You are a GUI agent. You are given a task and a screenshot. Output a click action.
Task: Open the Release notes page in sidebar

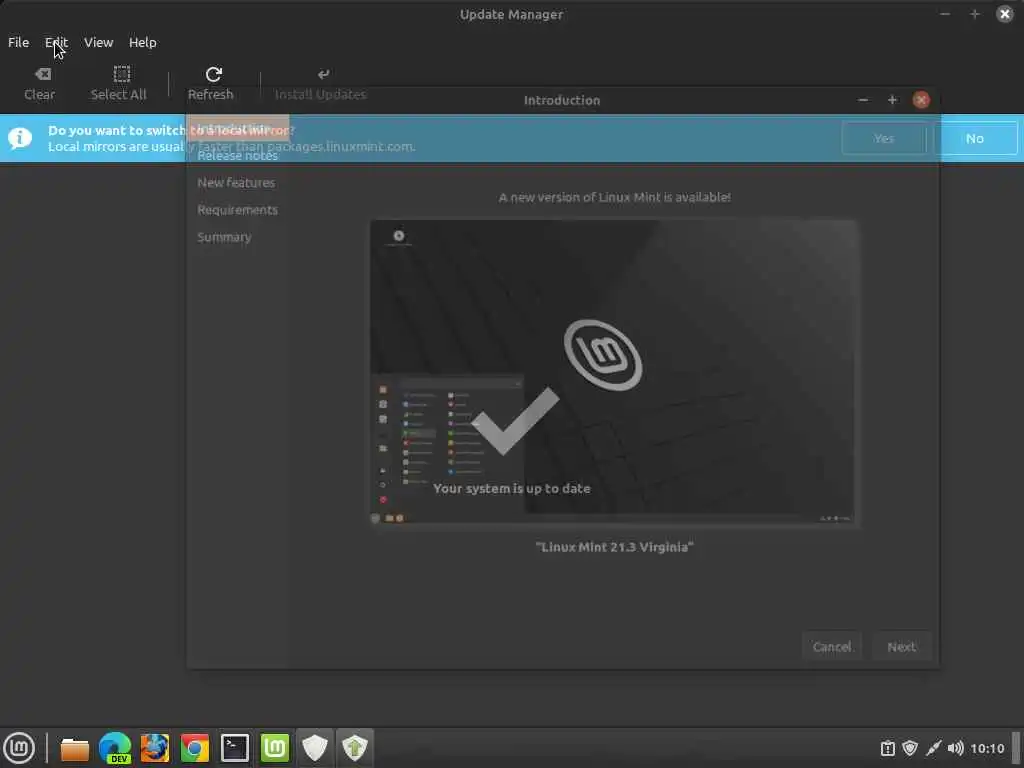point(238,155)
